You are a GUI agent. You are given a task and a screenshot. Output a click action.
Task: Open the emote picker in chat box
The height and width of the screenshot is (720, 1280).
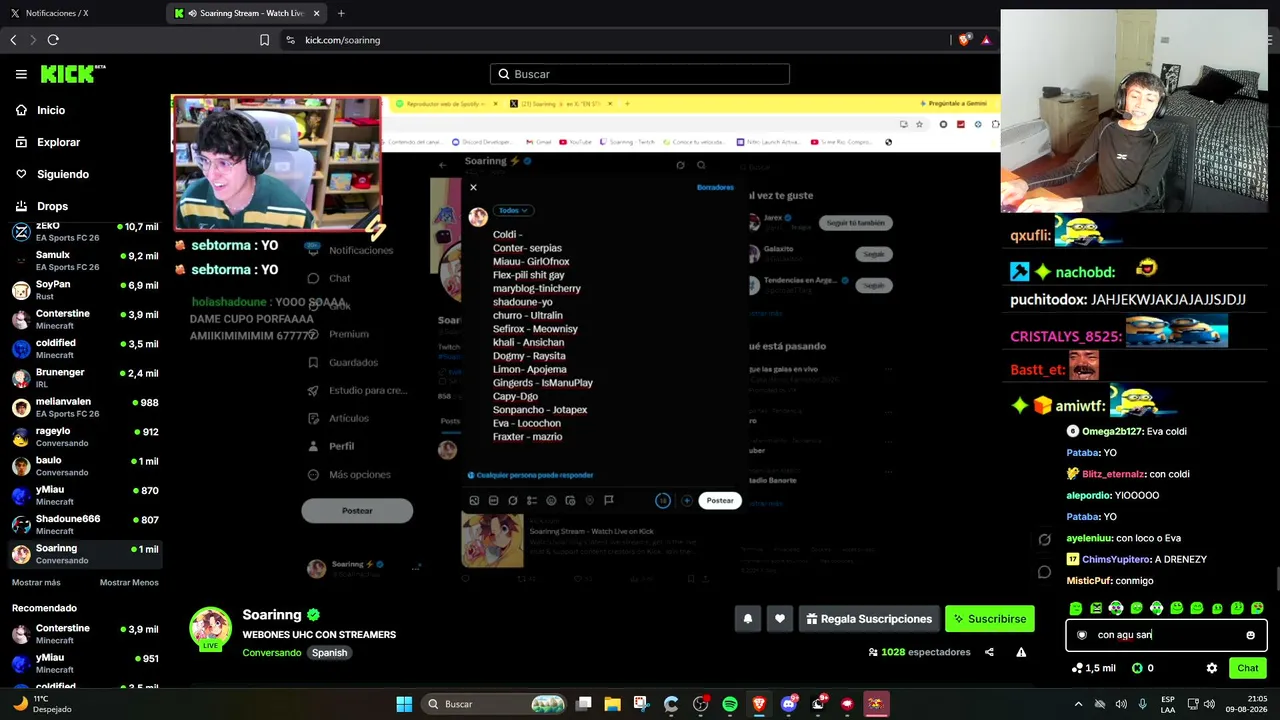1250,635
